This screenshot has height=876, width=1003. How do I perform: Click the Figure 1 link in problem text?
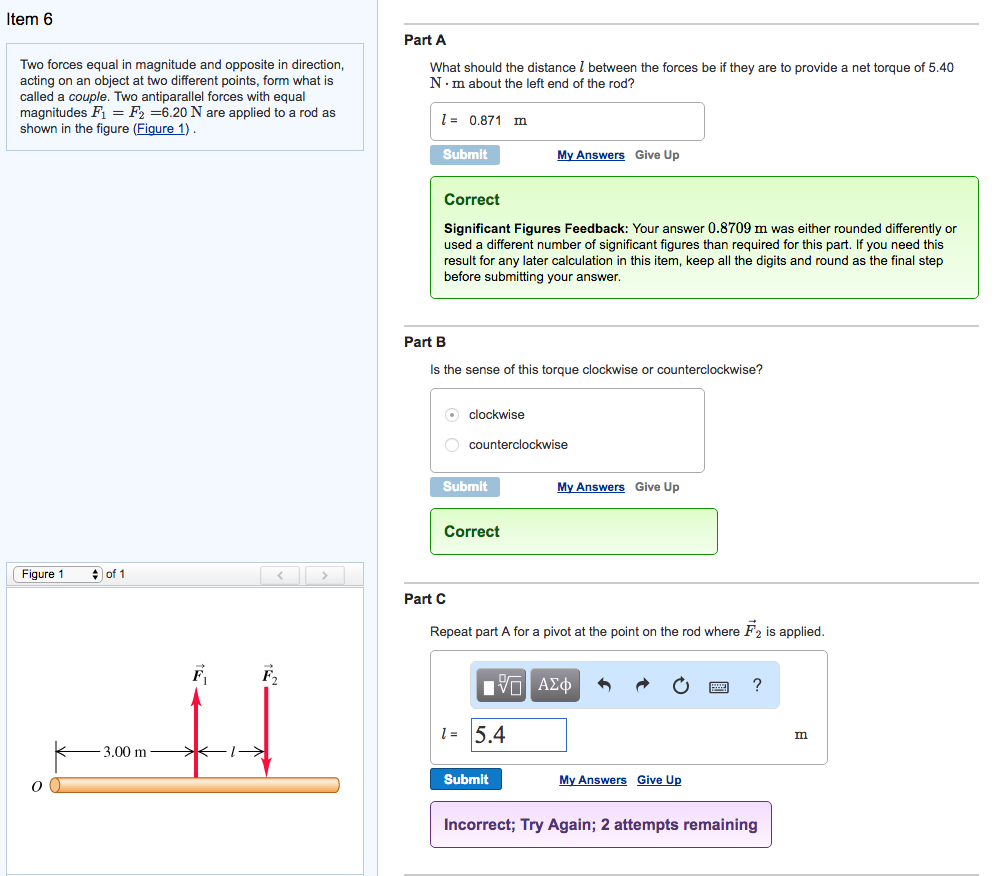click(161, 129)
